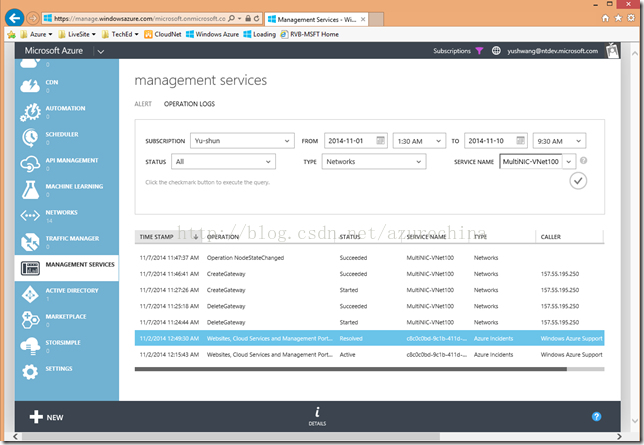Execute the query with checkmark button
644x445 pixels.
(x=578, y=181)
